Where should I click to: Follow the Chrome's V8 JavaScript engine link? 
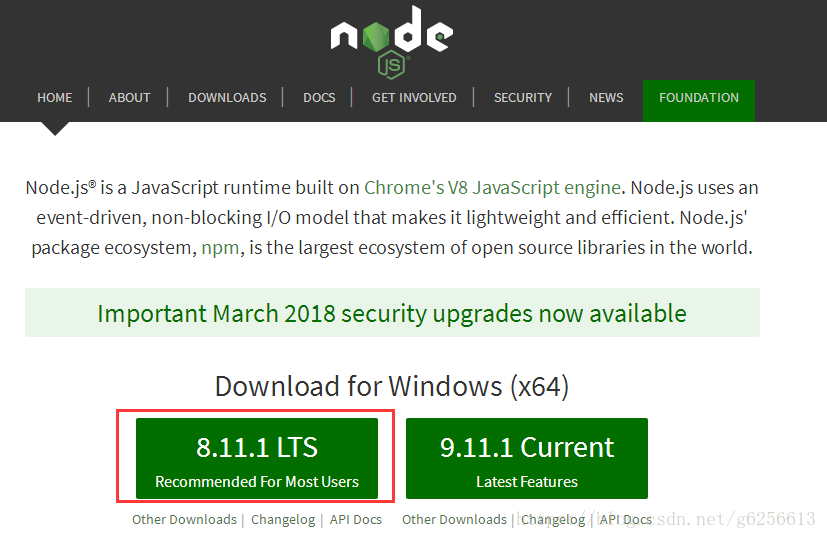click(x=492, y=188)
